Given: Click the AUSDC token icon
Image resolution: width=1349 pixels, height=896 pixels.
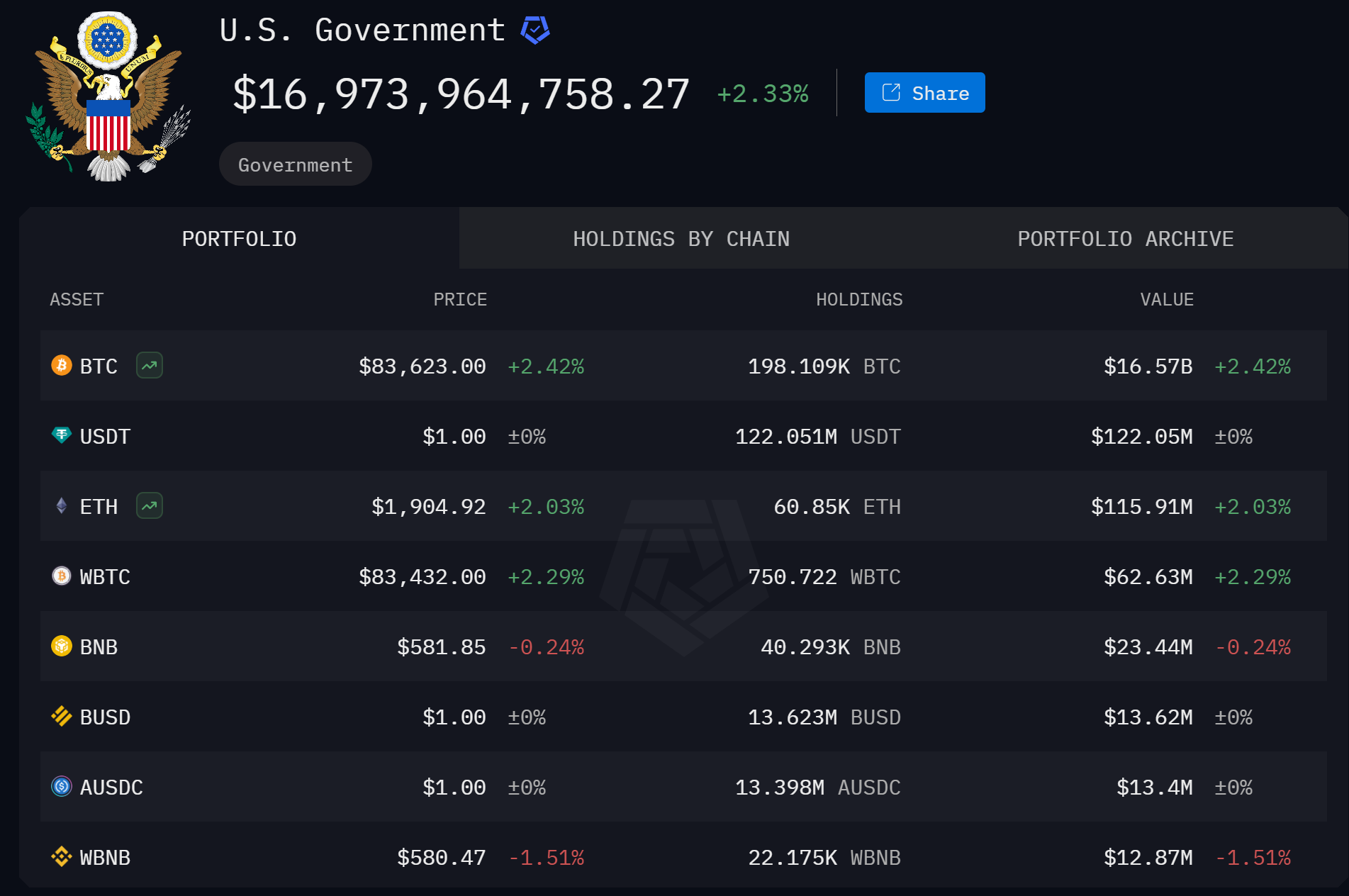Looking at the screenshot, I should pos(62,786).
